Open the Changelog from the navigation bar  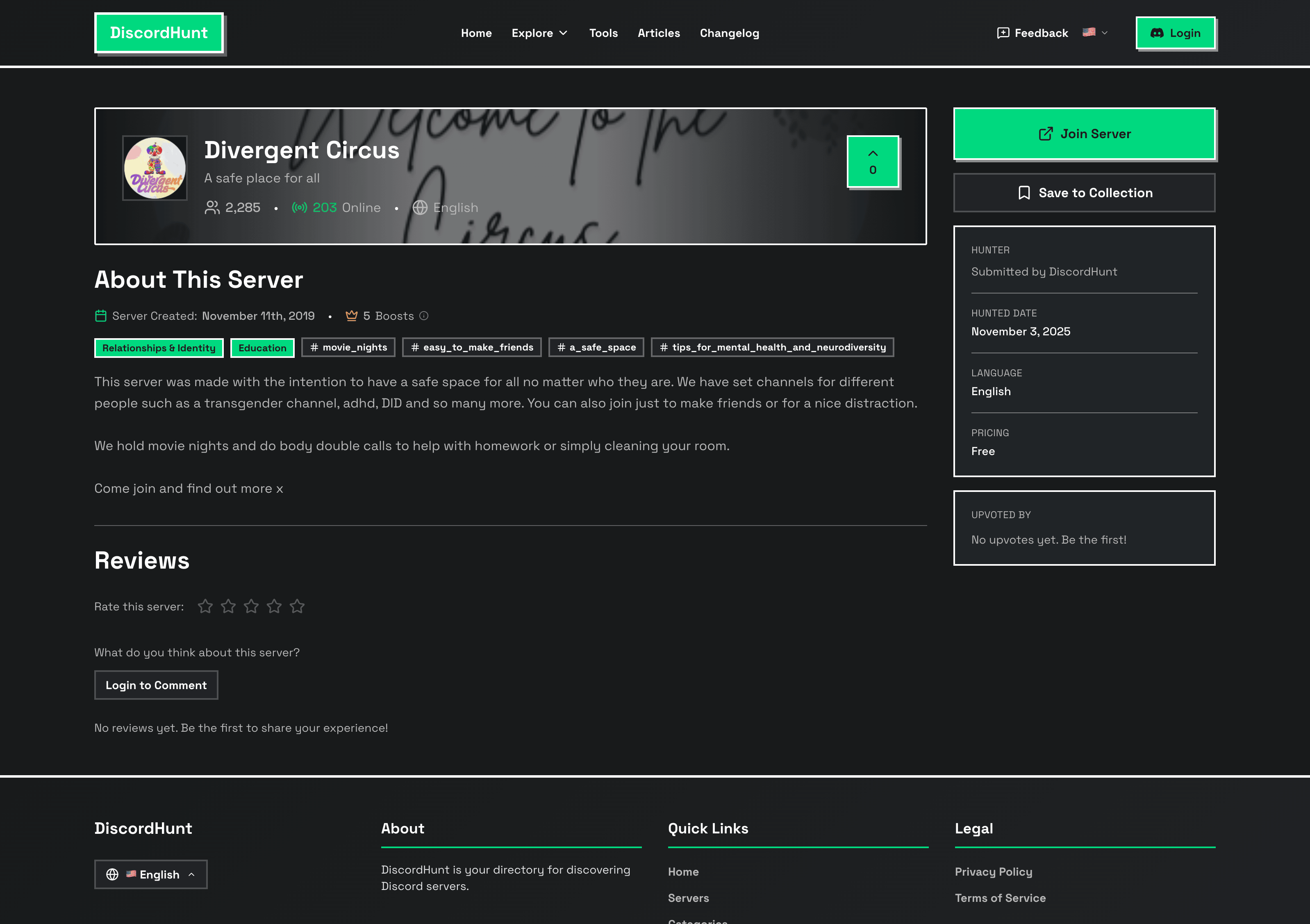(x=729, y=32)
